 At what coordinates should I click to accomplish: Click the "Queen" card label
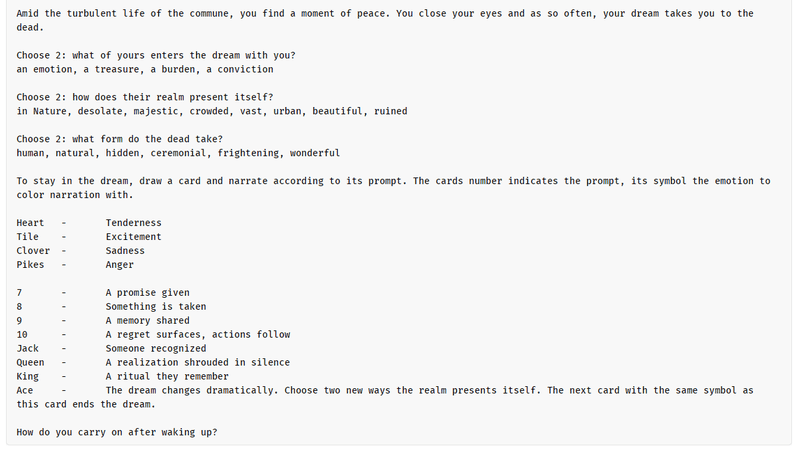coord(30,363)
